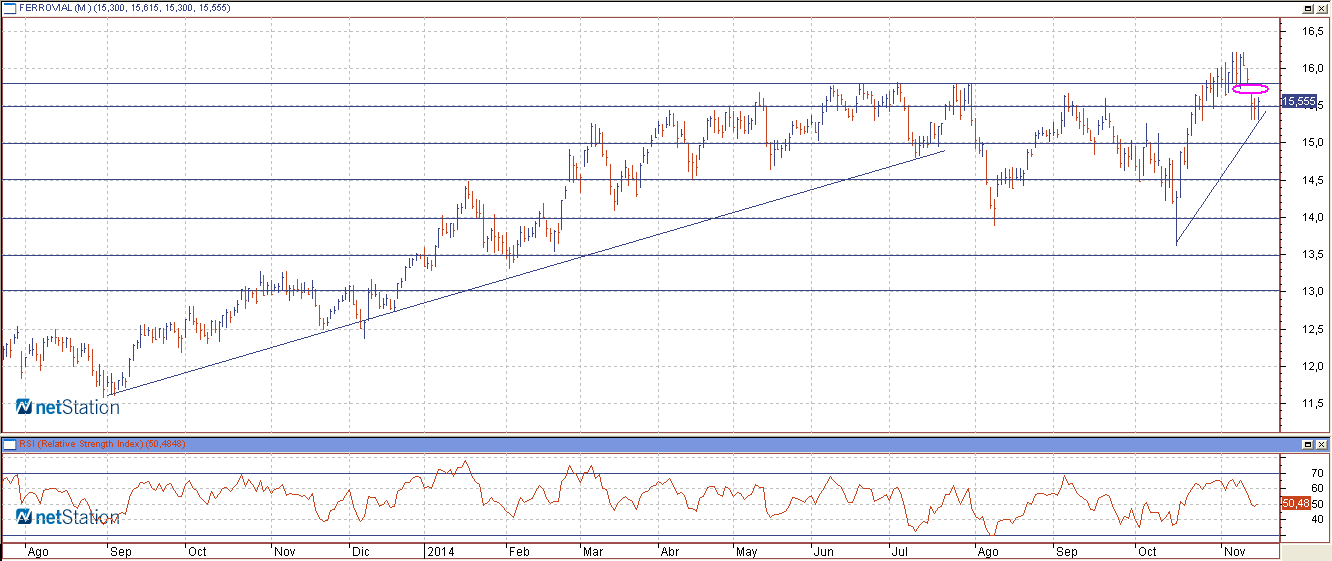Click the blue 15,555 last-price label
Viewport: 1332px width, 561px height.
pos(1298,101)
